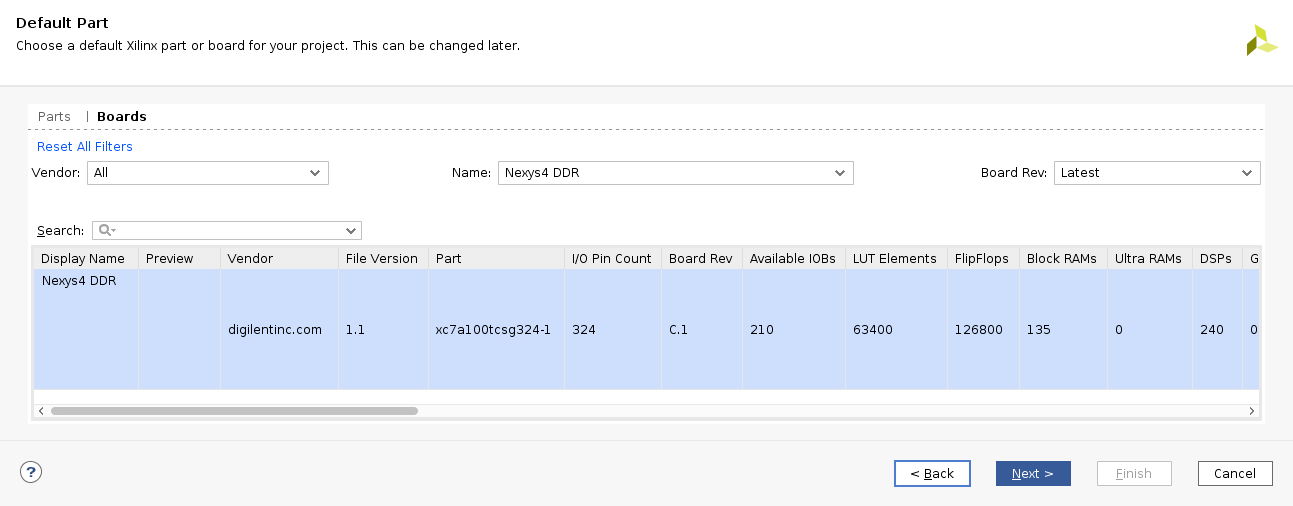Click the scrollbar right arrow
The width and height of the screenshot is (1293, 506).
tap(1251, 411)
